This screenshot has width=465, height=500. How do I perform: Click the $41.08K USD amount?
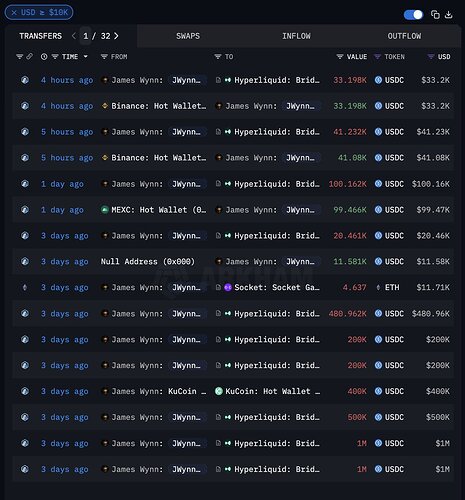point(433,158)
